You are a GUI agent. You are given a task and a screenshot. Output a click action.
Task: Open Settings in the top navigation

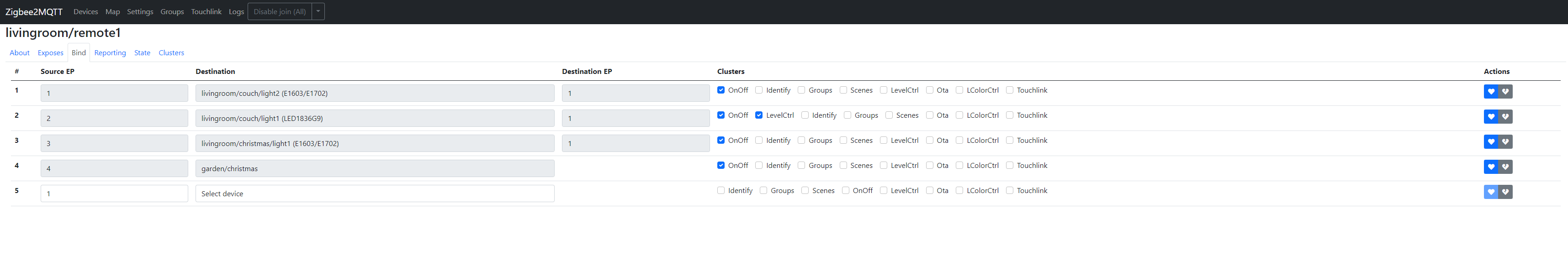point(140,11)
